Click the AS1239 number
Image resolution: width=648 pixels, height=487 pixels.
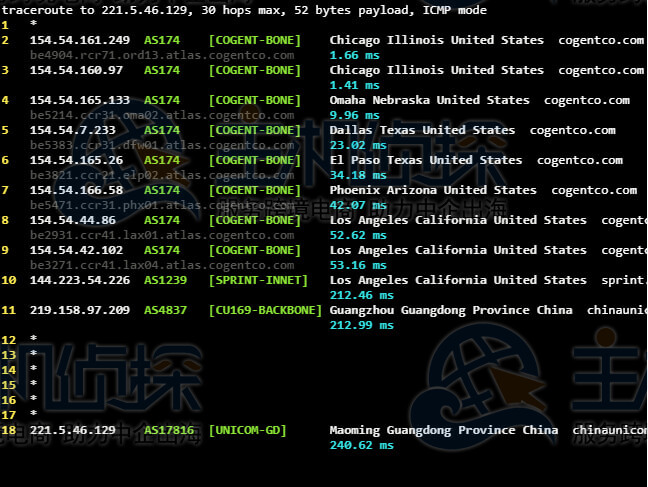165,280
